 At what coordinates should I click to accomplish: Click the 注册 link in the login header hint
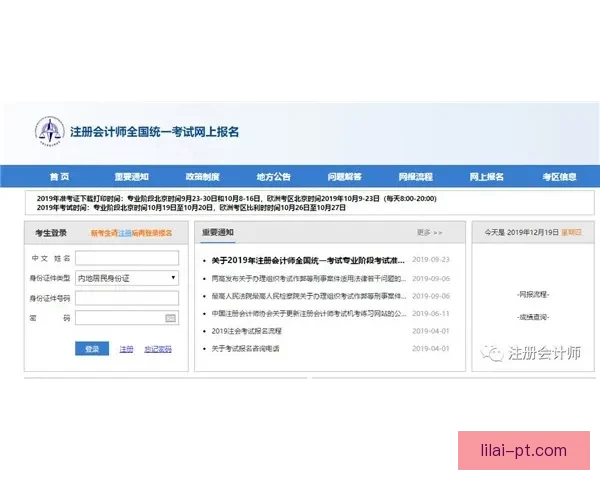(x=125, y=233)
